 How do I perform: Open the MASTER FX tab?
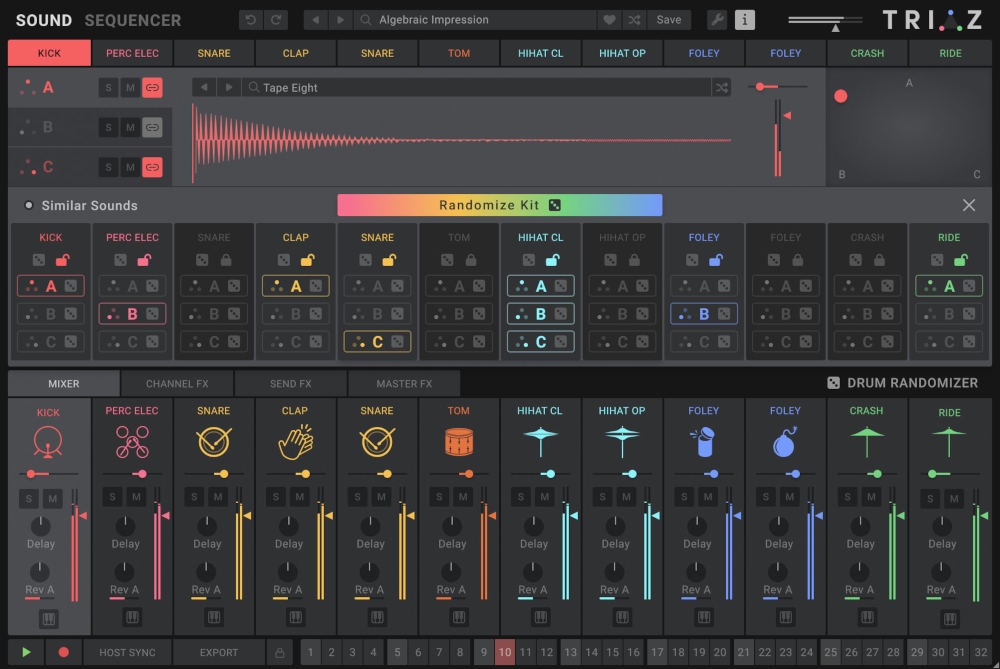point(403,382)
